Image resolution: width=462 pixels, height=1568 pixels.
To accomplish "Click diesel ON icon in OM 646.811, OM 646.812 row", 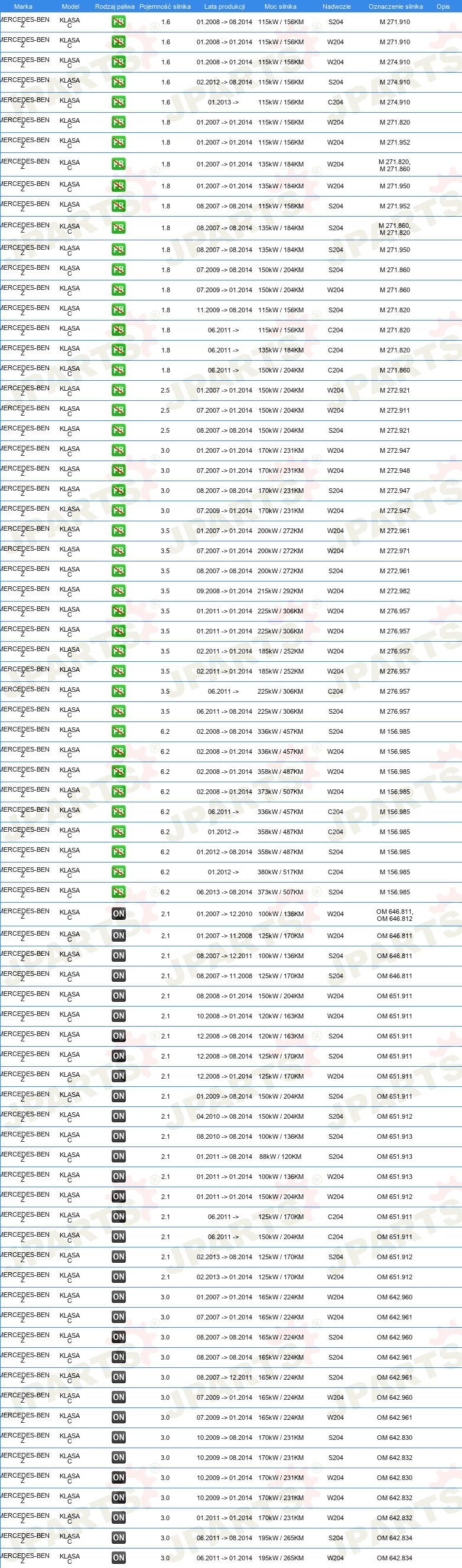I will [118, 914].
